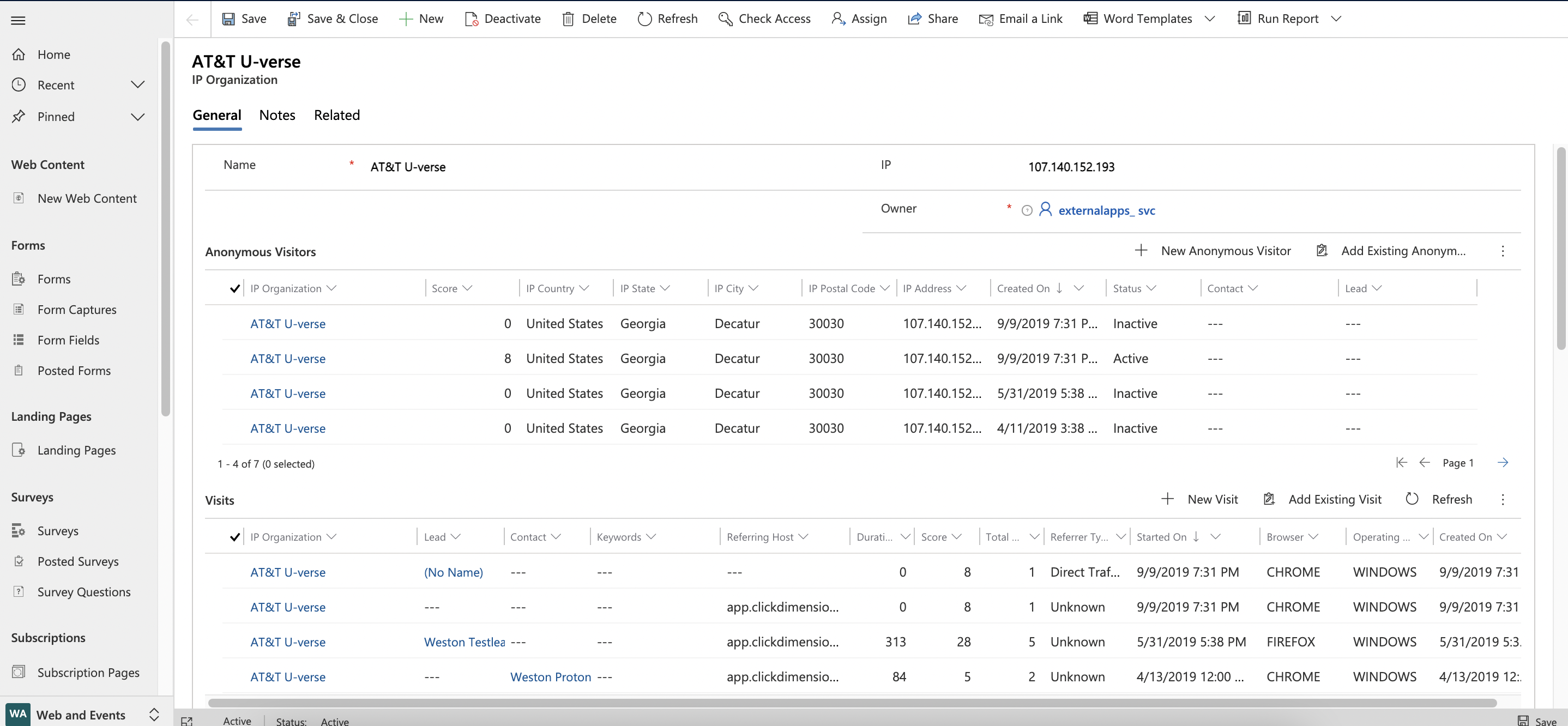Viewport: 1568px width, 726px height.
Task: Click Save & Close icon
Action: point(293,19)
